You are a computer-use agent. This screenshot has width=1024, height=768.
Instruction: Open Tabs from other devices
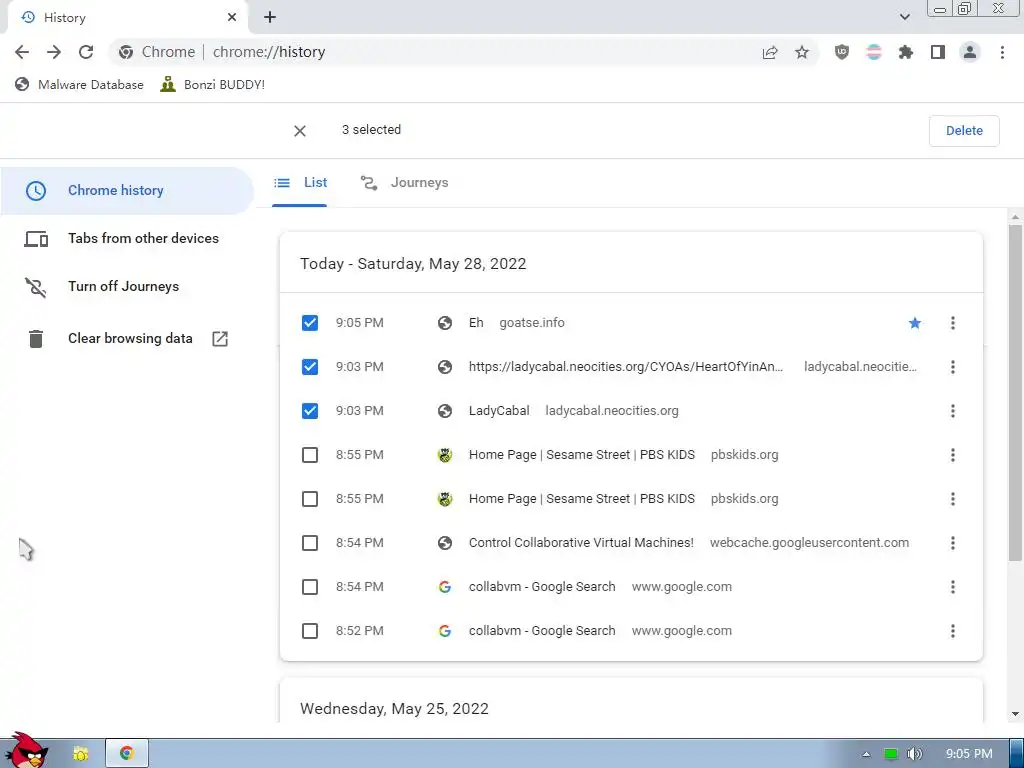pos(127,238)
